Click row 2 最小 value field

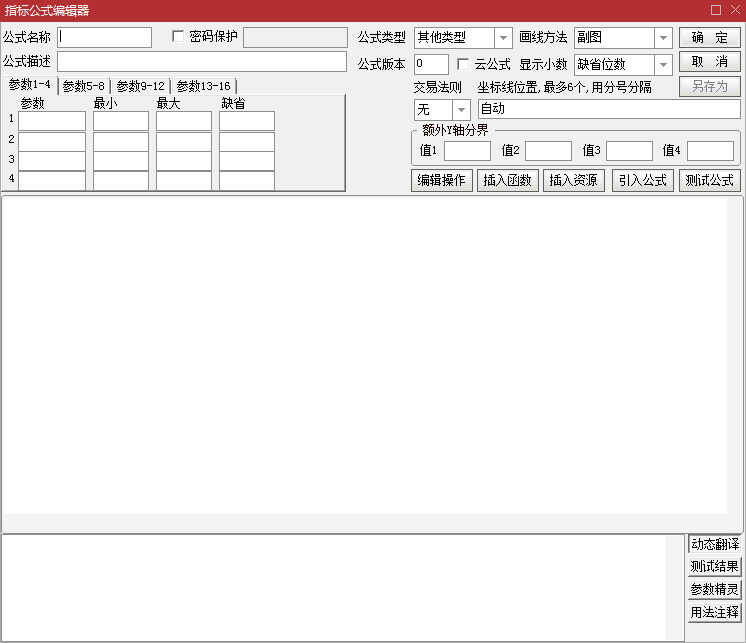[x=121, y=141]
